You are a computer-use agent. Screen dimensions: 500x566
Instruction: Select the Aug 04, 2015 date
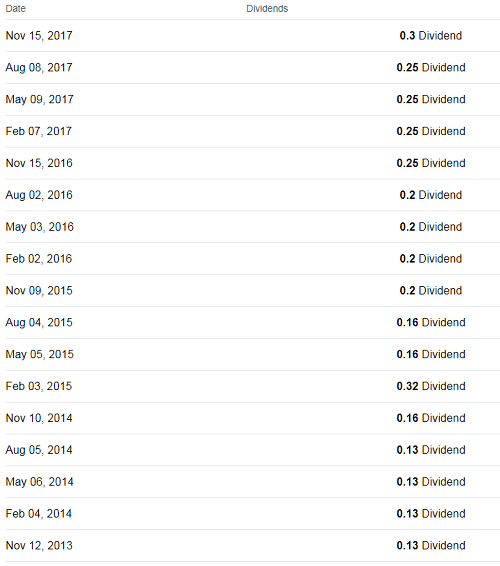tap(39, 322)
